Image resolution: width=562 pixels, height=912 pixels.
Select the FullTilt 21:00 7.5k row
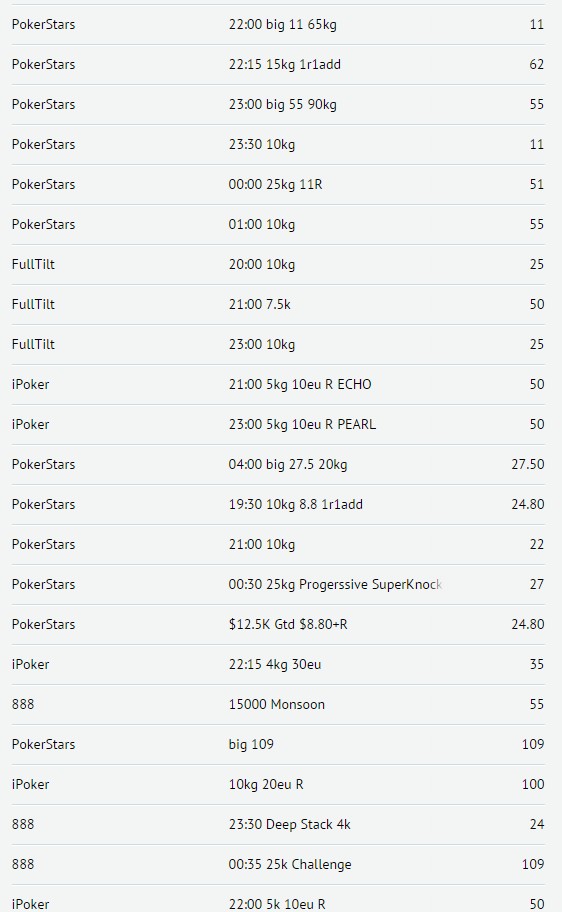[x=278, y=304]
